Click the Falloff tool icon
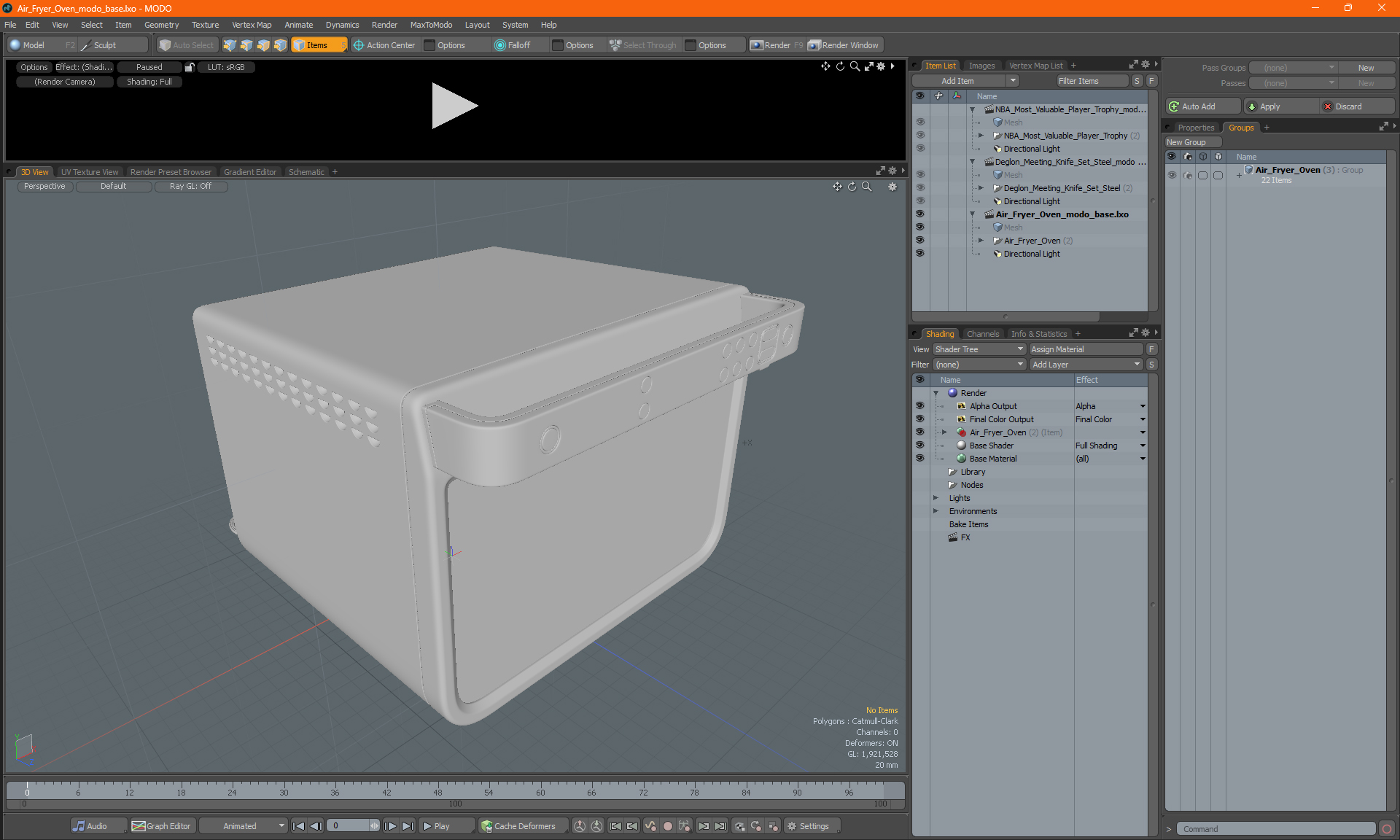 pos(499,45)
